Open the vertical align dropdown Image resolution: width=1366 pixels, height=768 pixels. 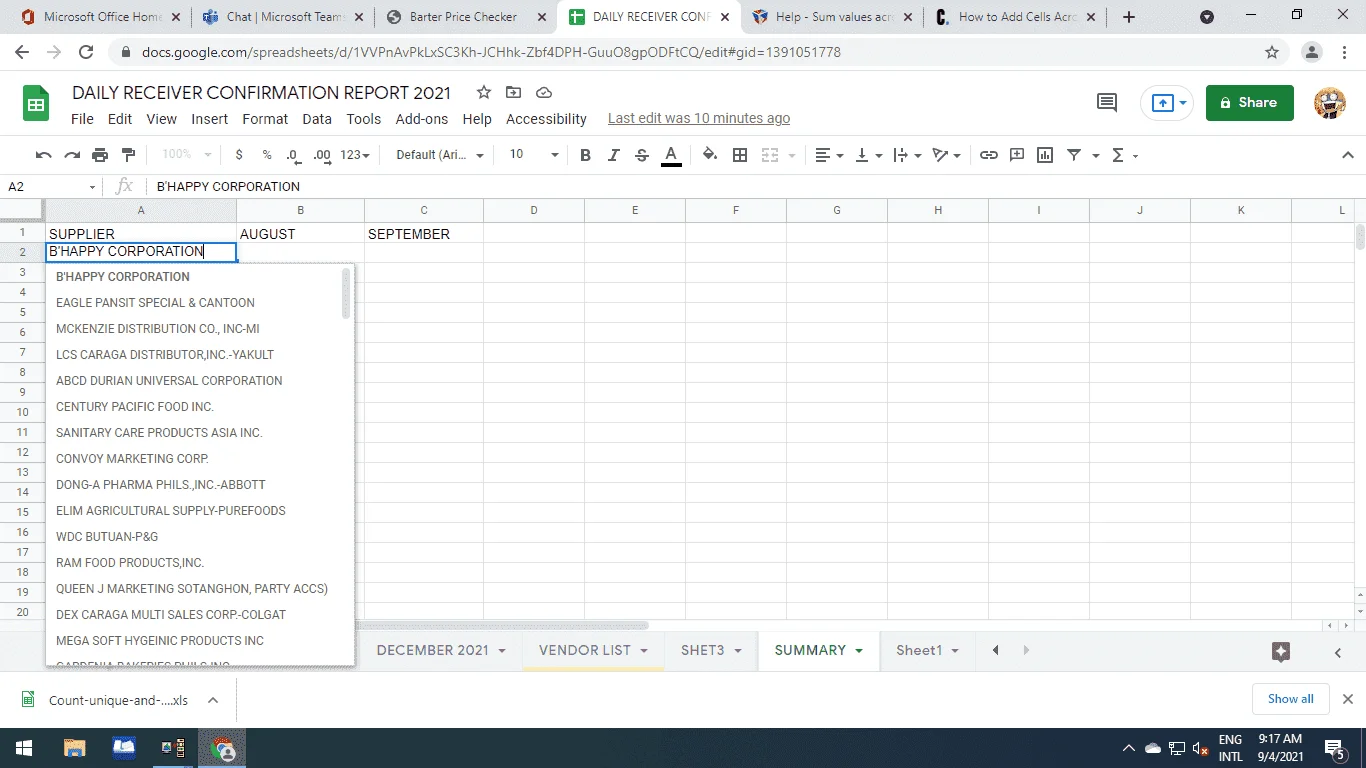870,155
